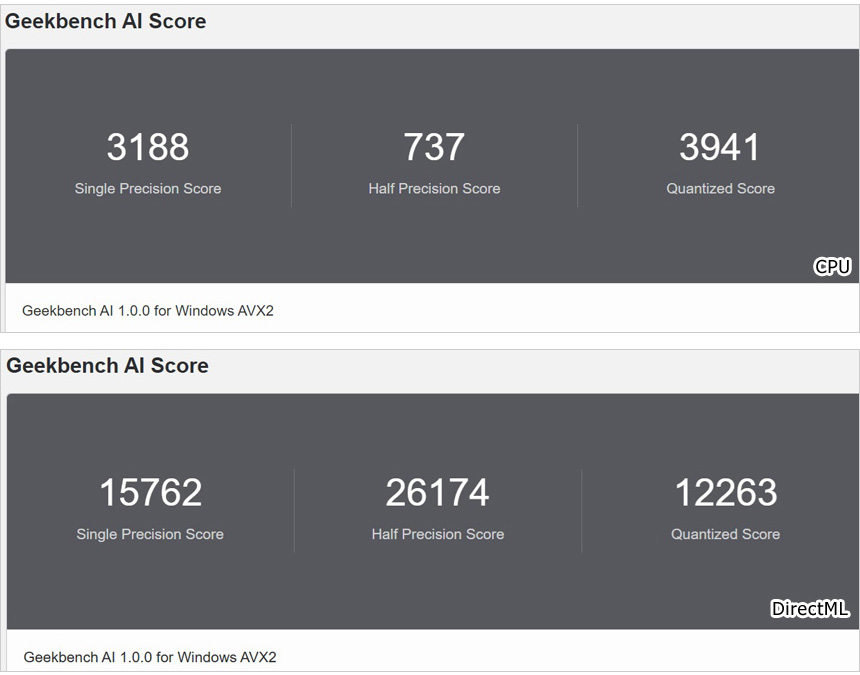Click Half Precision Score label in CPU panel

pyautogui.click(x=434, y=189)
